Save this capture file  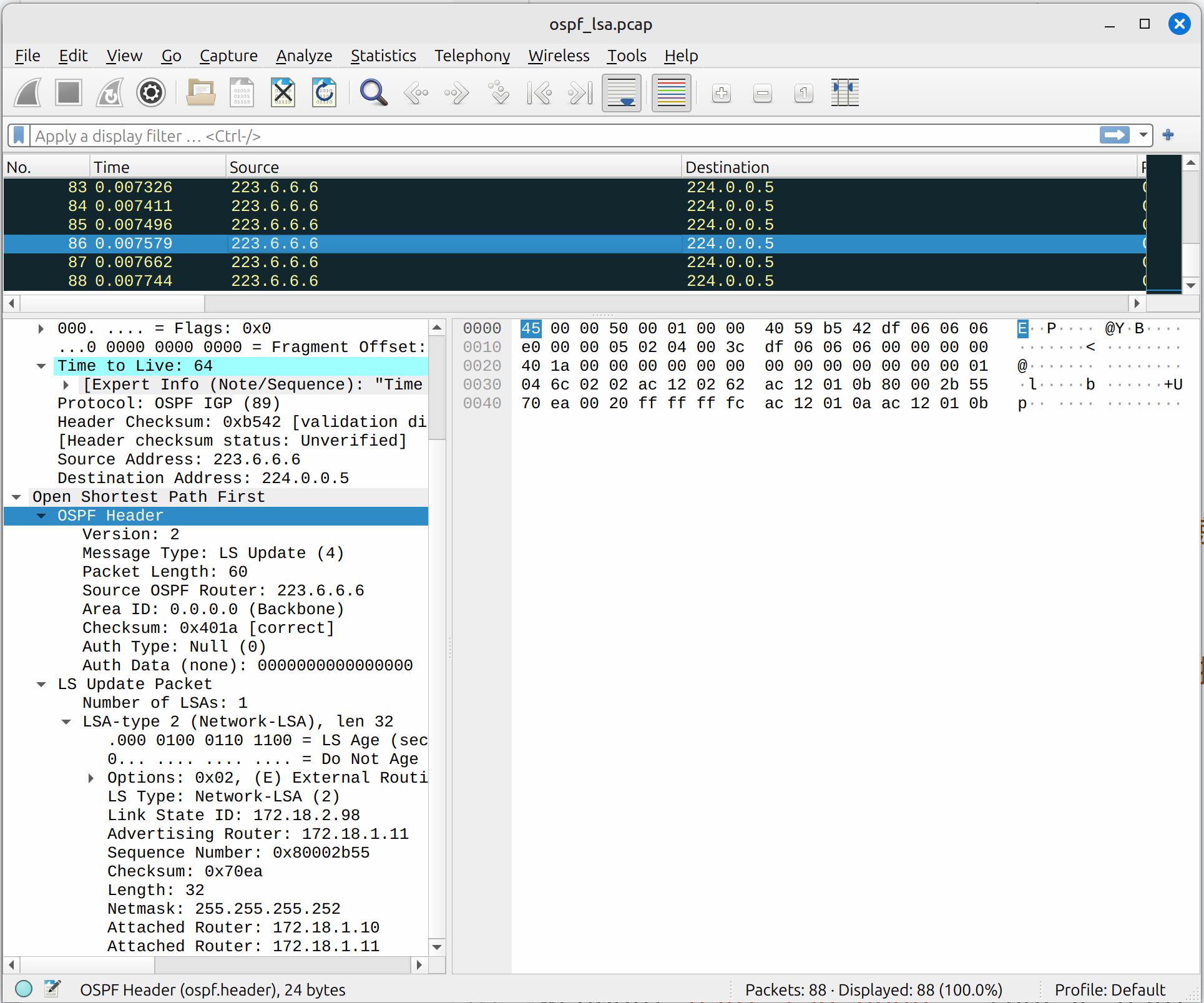[242, 94]
